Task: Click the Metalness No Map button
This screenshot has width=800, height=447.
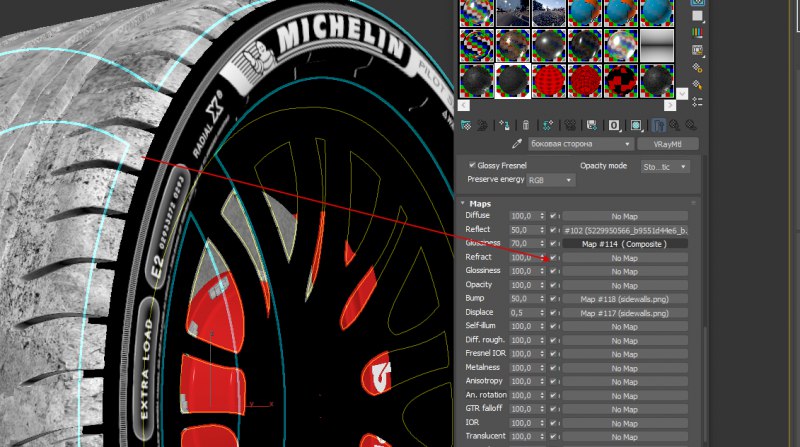Action: click(x=624, y=368)
